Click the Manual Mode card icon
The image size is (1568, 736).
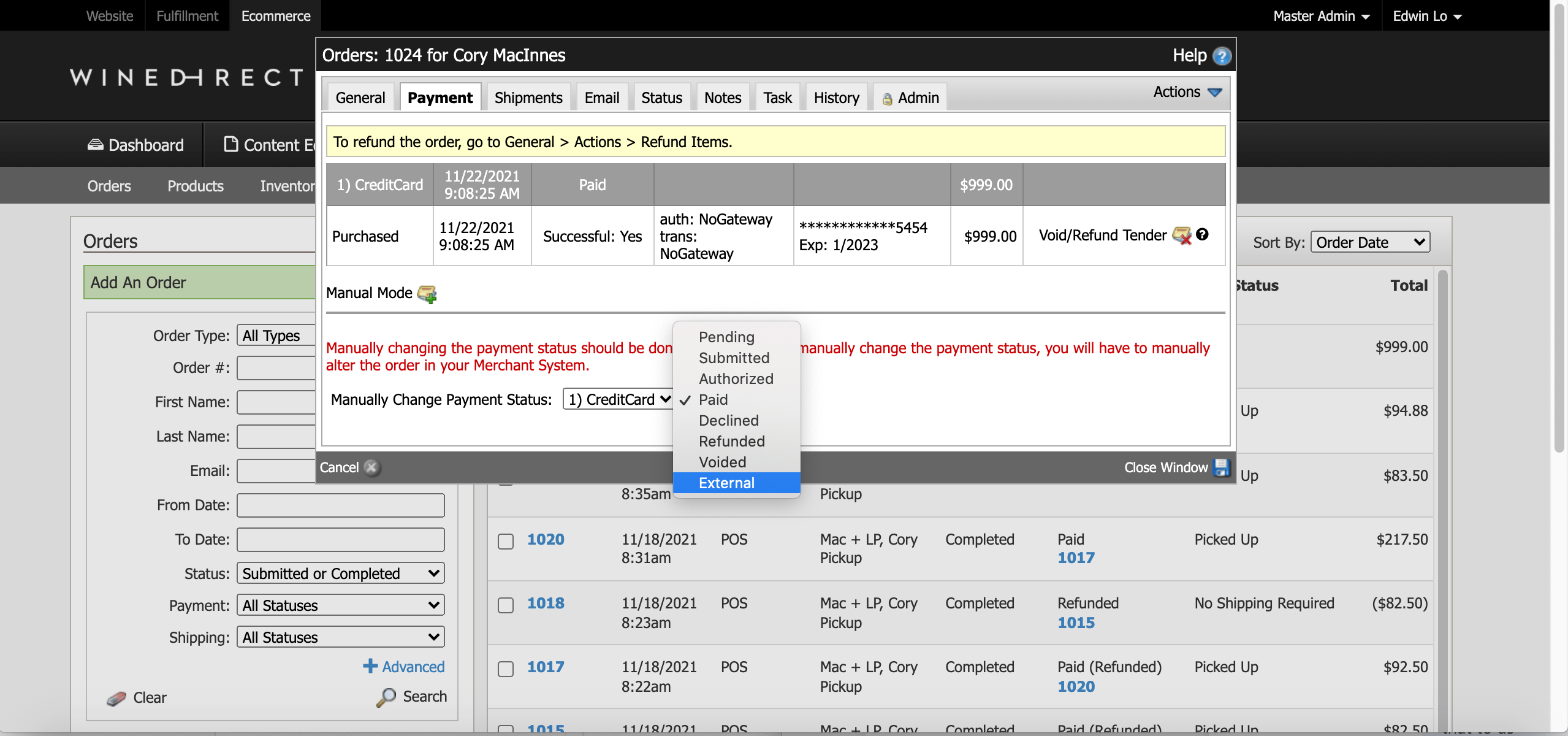[x=427, y=294]
